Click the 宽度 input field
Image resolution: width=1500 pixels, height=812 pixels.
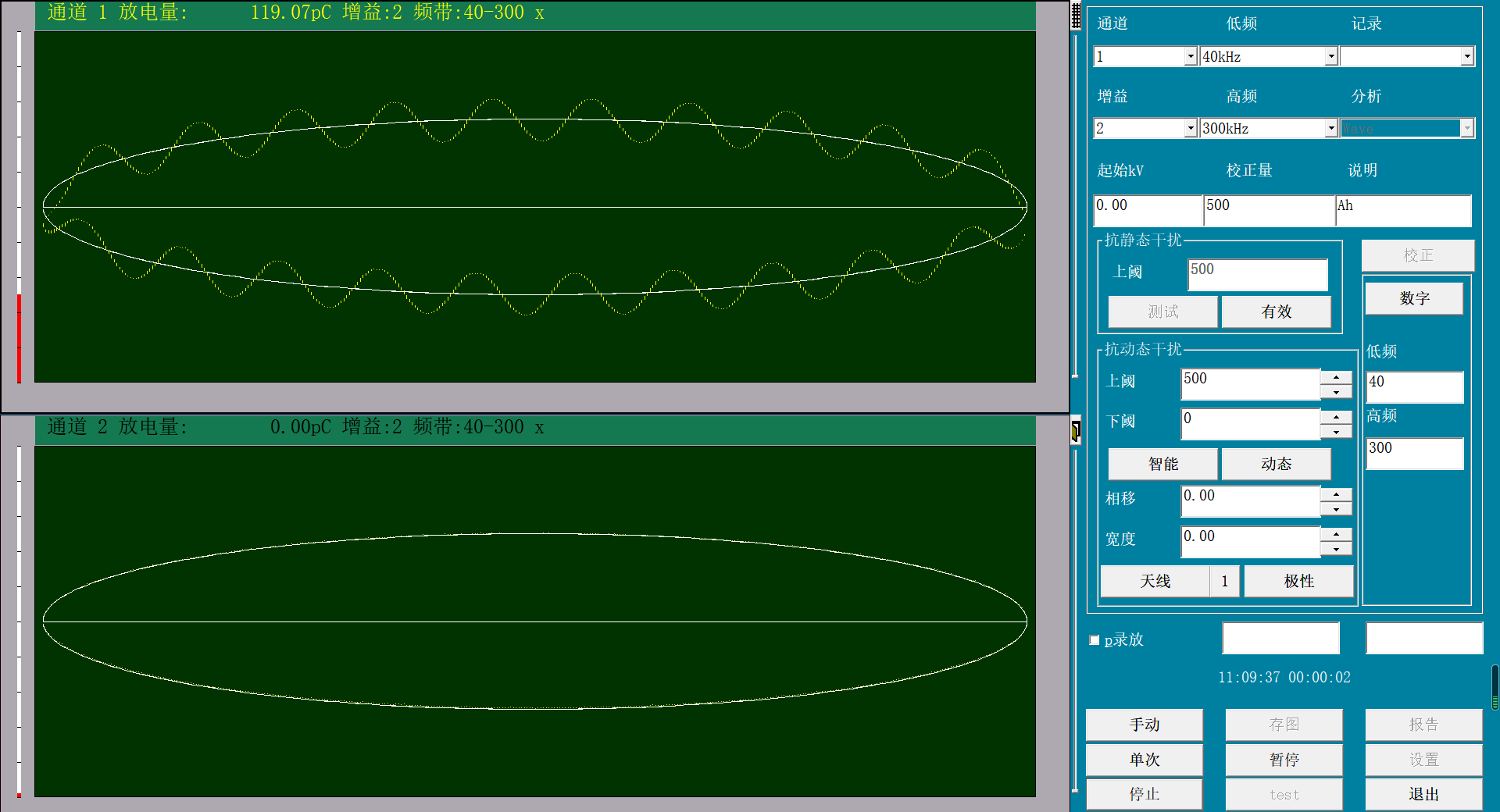point(1250,542)
